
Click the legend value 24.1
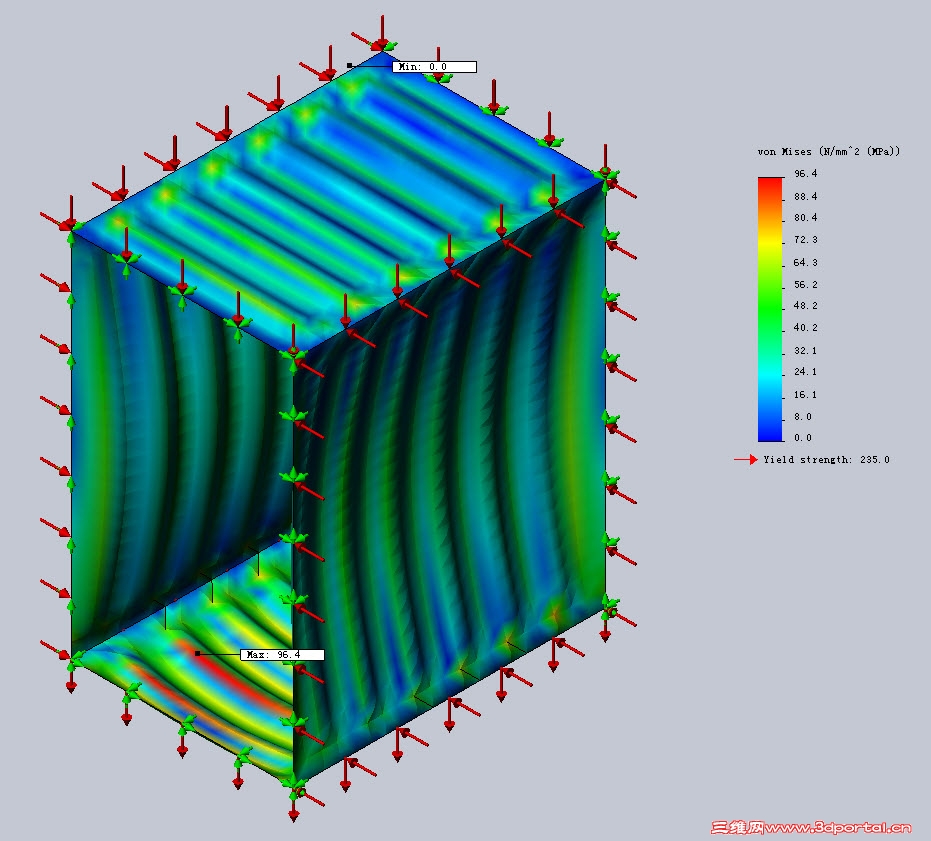pyautogui.click(x=806, y=371)
